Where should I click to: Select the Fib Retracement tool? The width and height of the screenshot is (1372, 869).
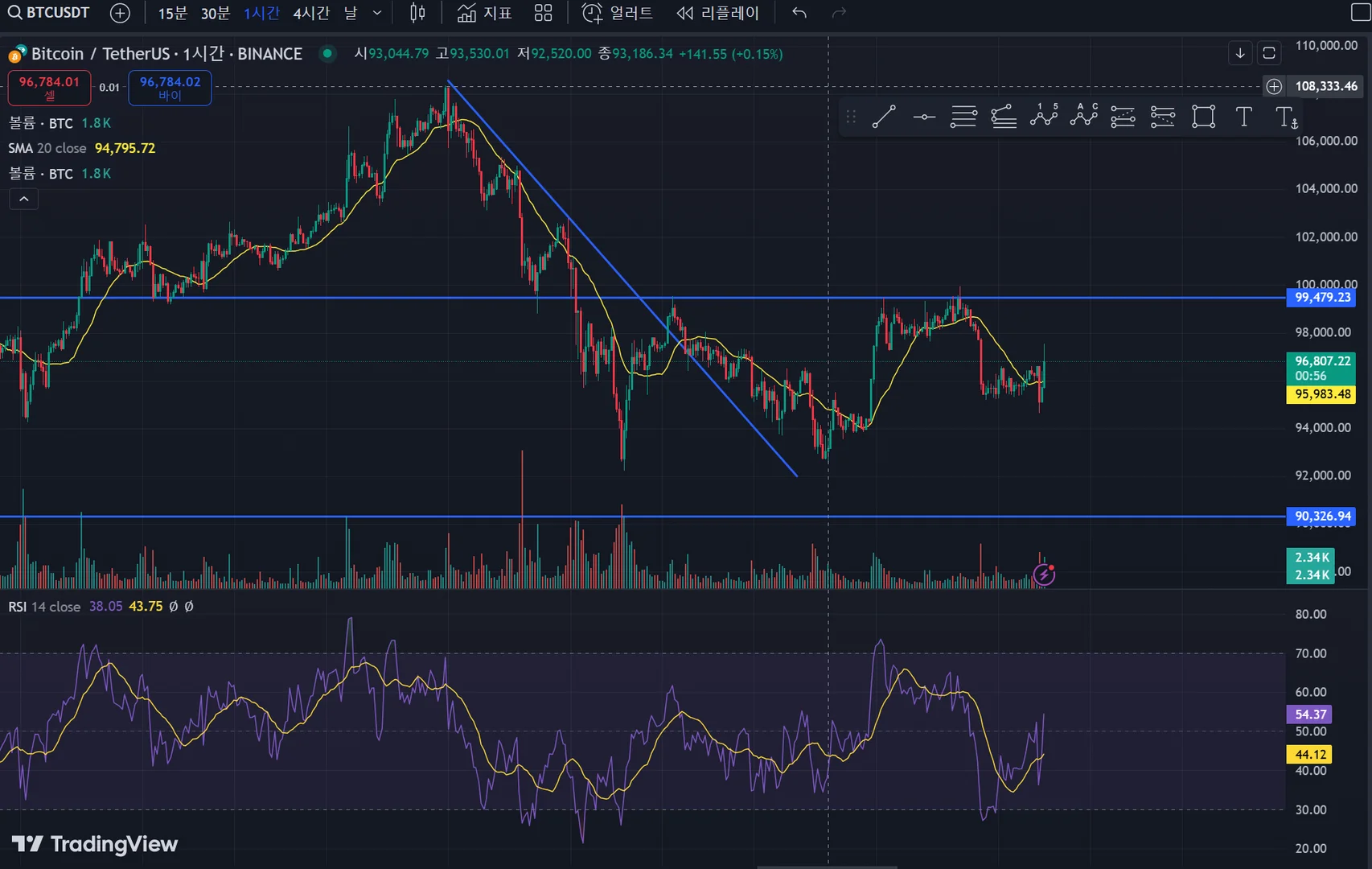coord(963,117)
